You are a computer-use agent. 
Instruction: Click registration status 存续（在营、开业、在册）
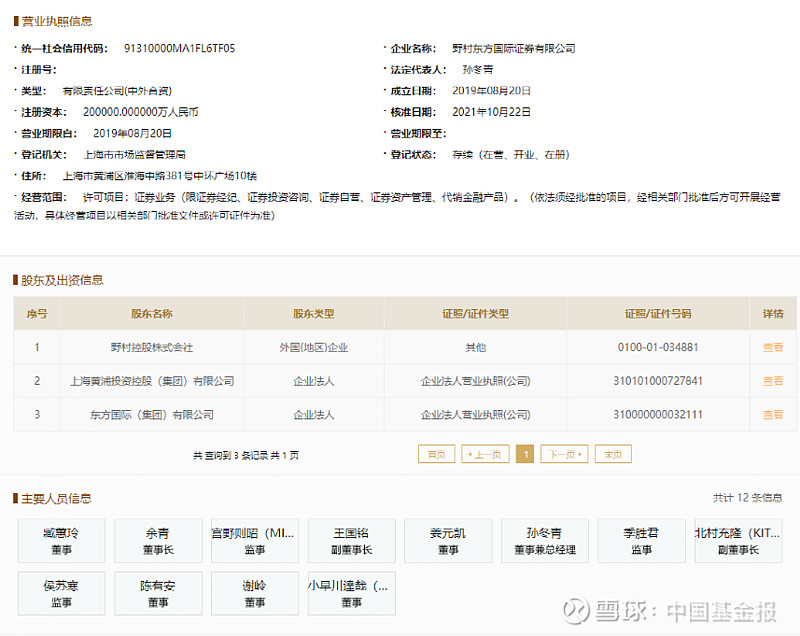coord(511,155)
